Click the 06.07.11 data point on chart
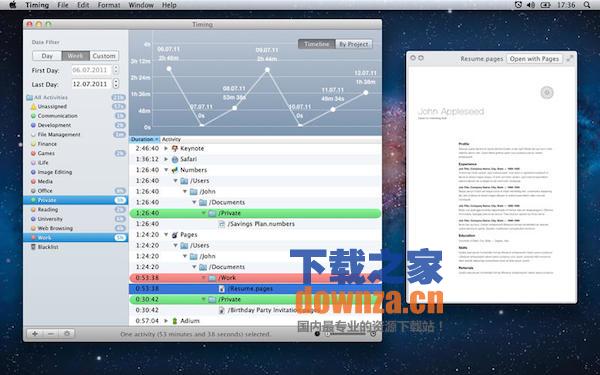Viewport: 600px width, 375px height. tap(169, 69)
